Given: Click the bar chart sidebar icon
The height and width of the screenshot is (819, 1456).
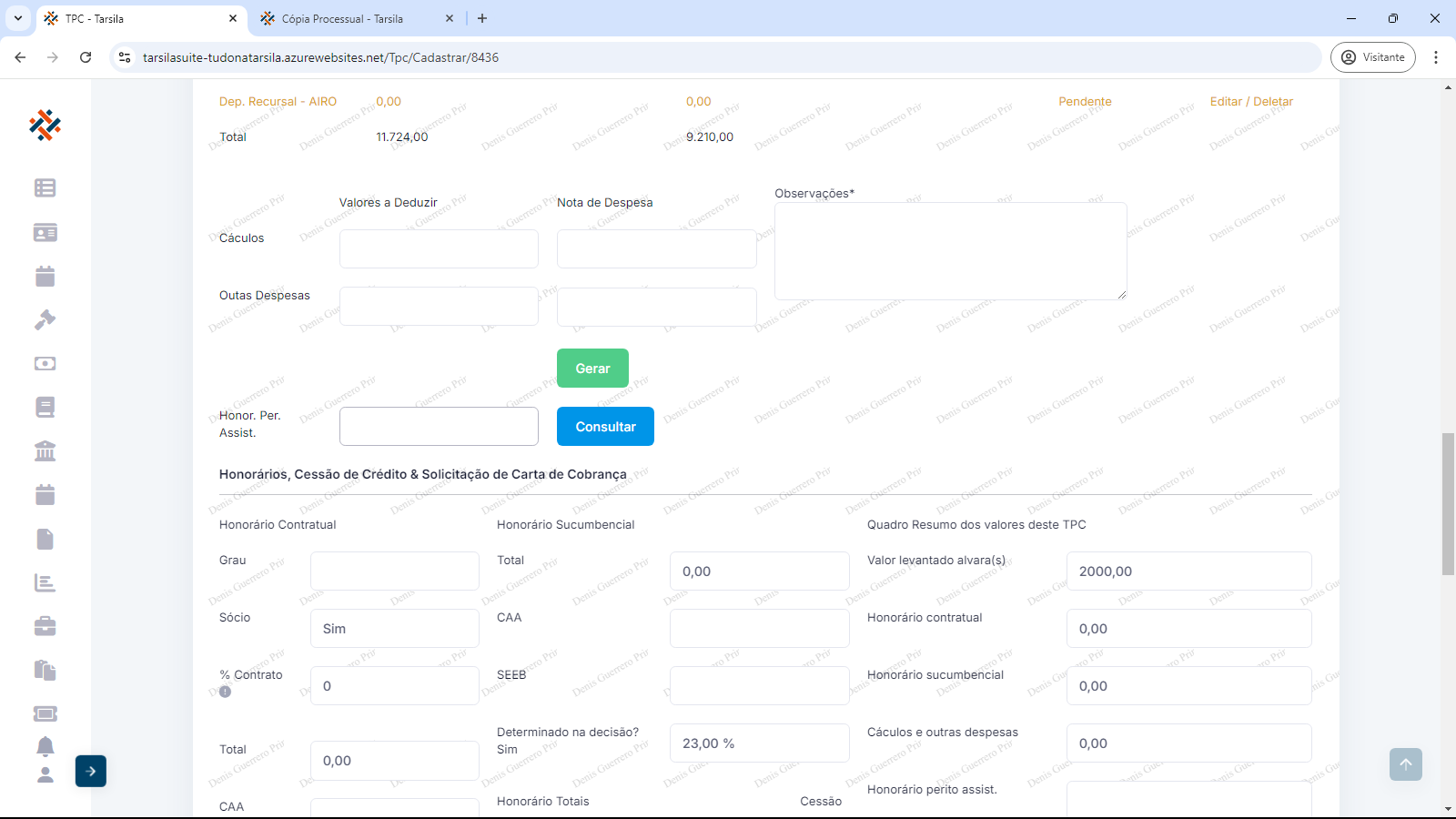Looking at the screenshot, I should coord(45,582).
